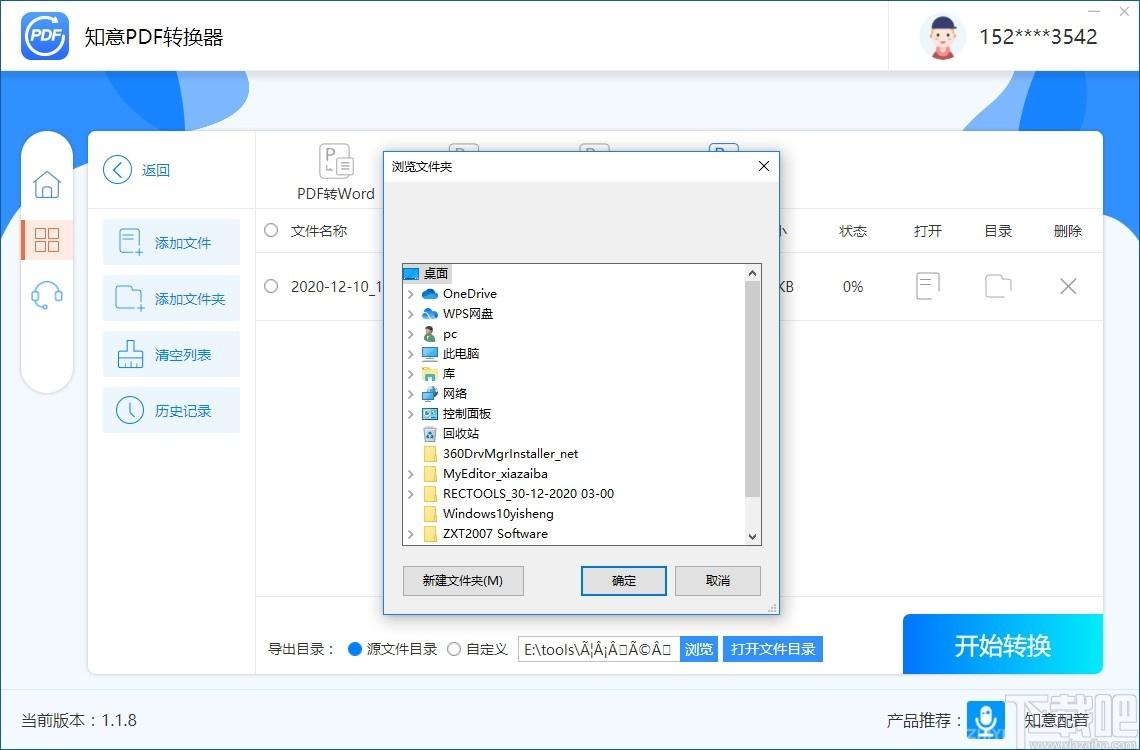
Task: Open the converted file document icon
Action: 928,286
